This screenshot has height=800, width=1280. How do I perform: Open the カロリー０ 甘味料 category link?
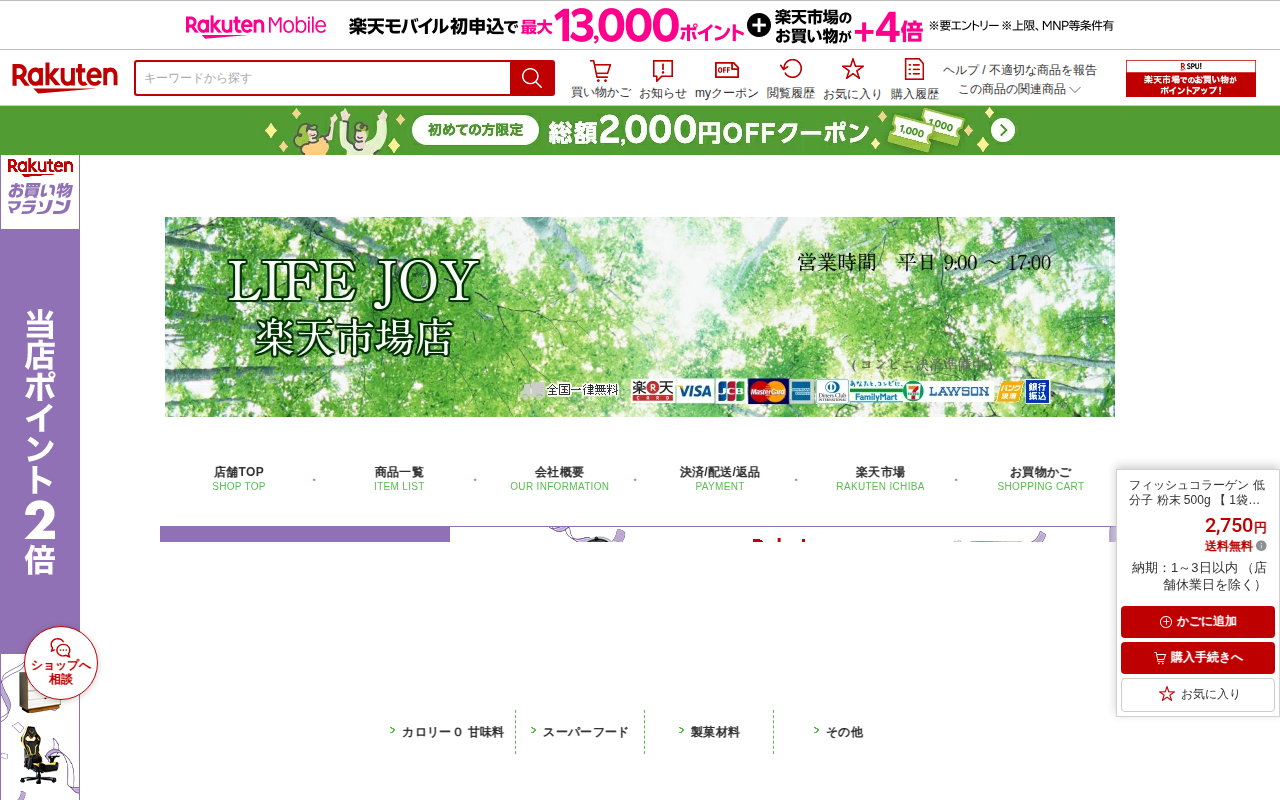click(452, 732)
